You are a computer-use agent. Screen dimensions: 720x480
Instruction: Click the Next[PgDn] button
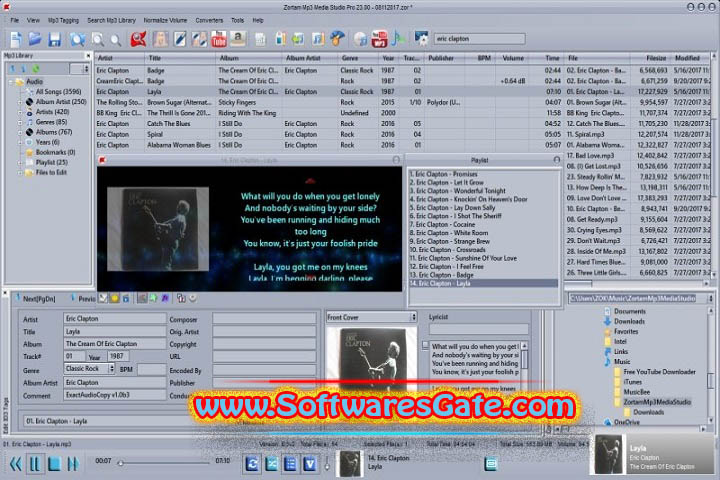[36, 299]
